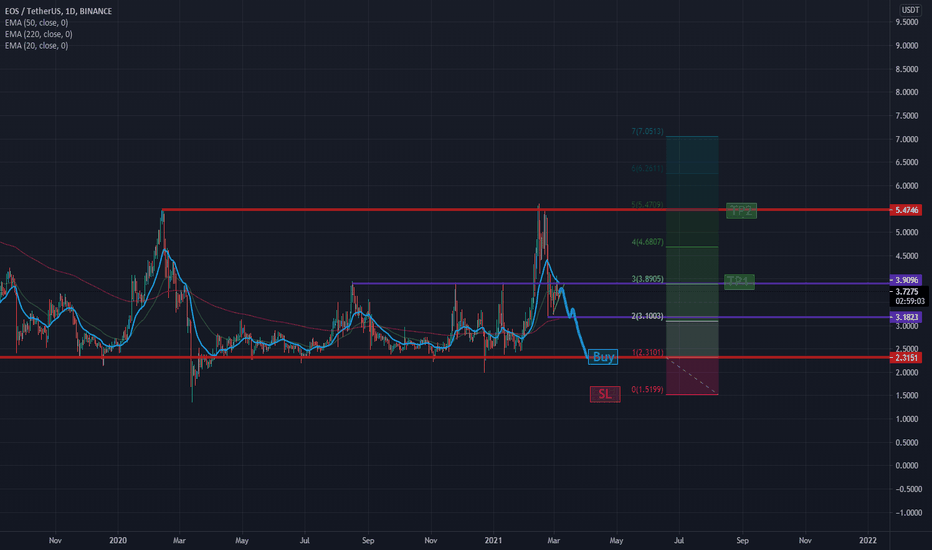Select the EMA (50, close, 0) indicator legend

point(36,23)
